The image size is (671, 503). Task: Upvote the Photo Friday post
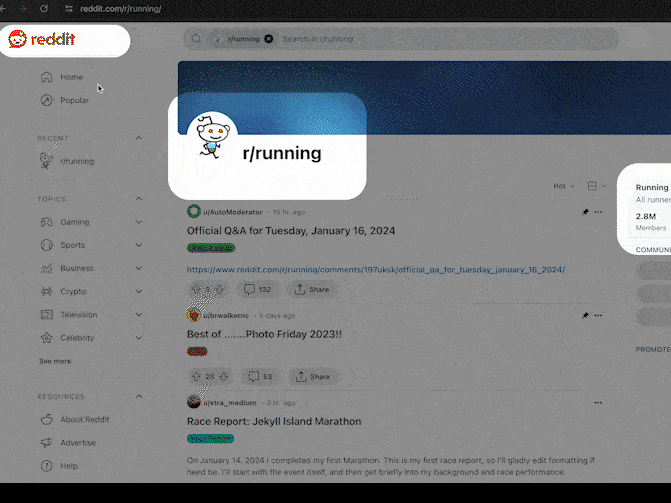tap(196, 377)
